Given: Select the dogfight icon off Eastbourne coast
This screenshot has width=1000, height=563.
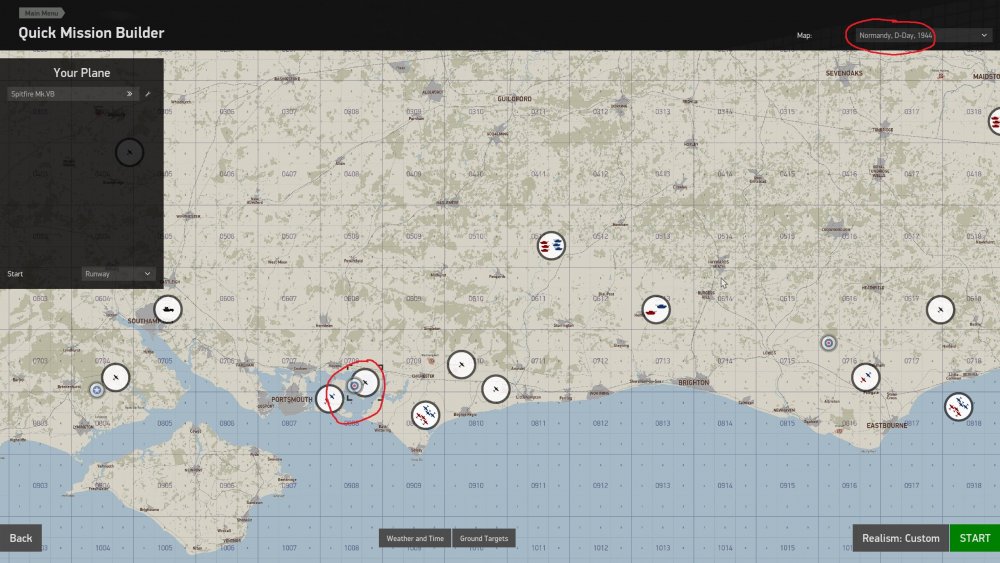Looking at the screenshot, I should coord(958,406).
